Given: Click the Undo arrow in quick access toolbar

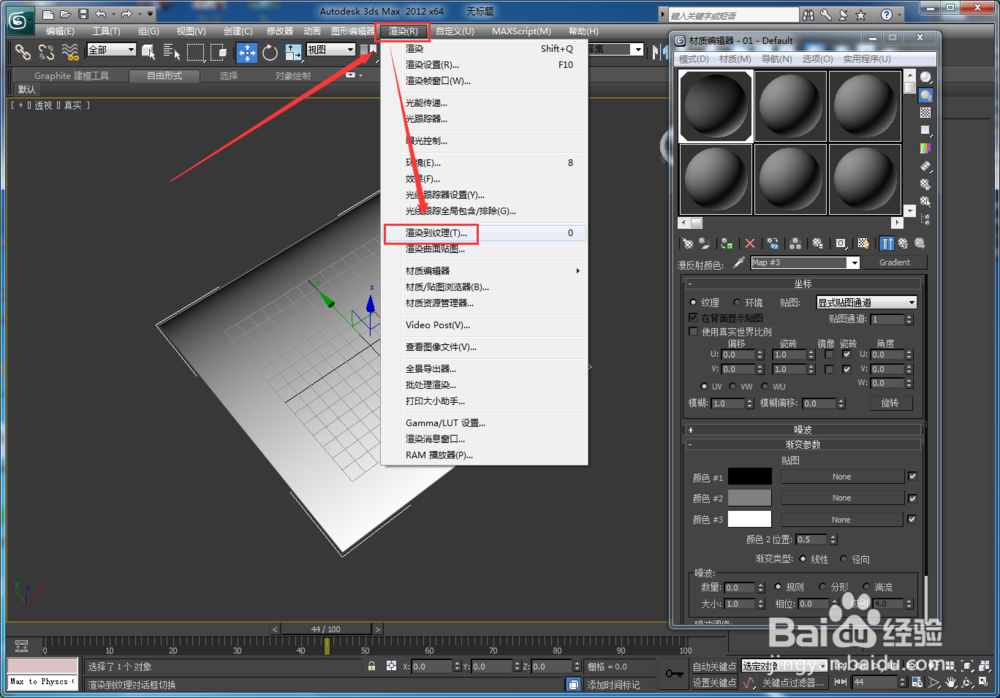Looking at the screenshot, I should [x=101, y=13].
